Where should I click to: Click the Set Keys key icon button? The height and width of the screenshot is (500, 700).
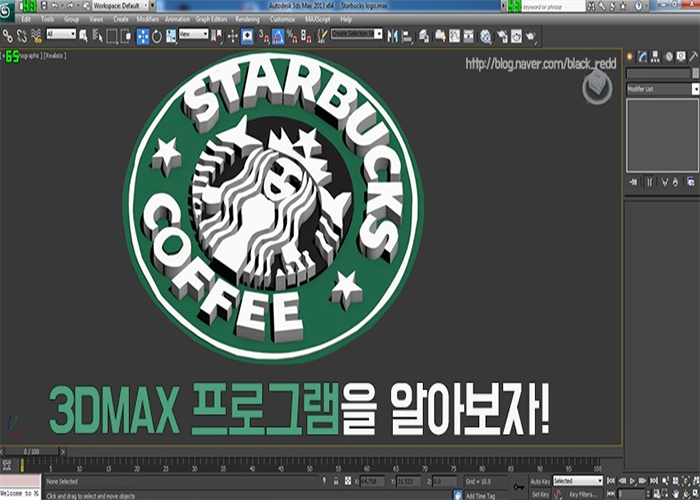518,487
